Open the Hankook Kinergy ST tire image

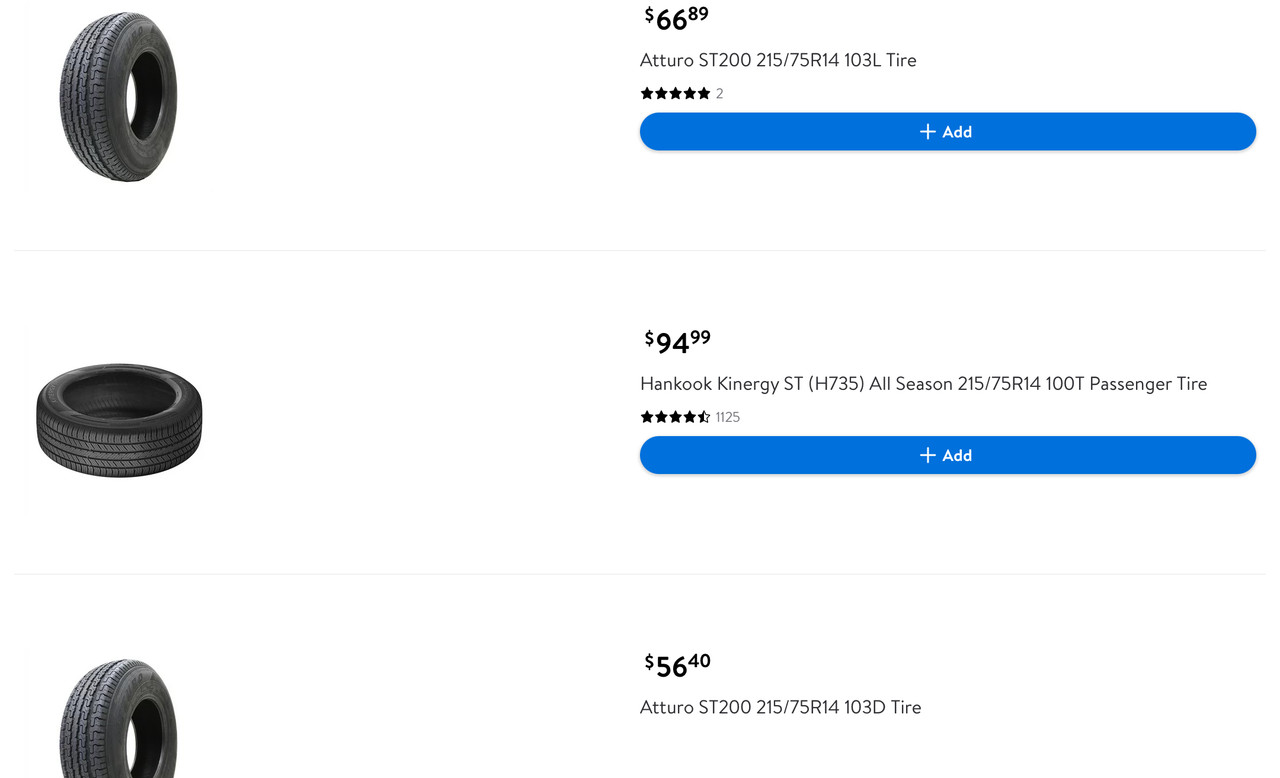tap(119, 420)
